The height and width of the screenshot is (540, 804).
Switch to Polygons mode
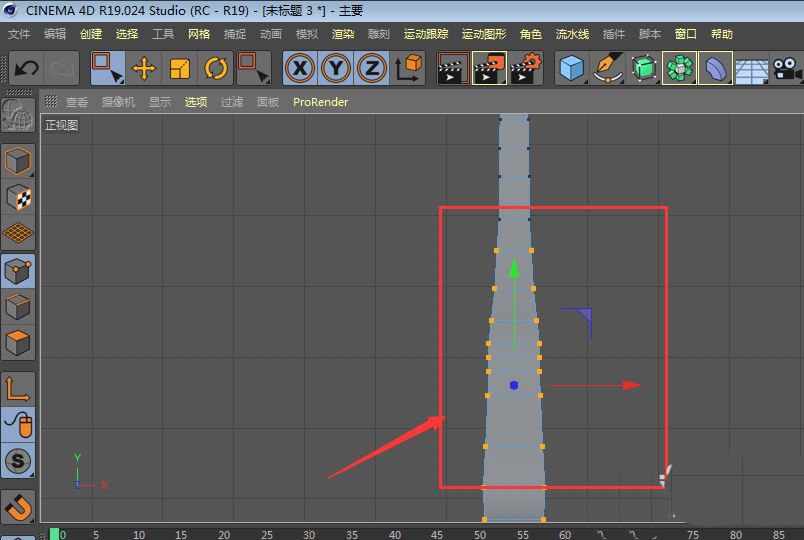coord(18,343)
